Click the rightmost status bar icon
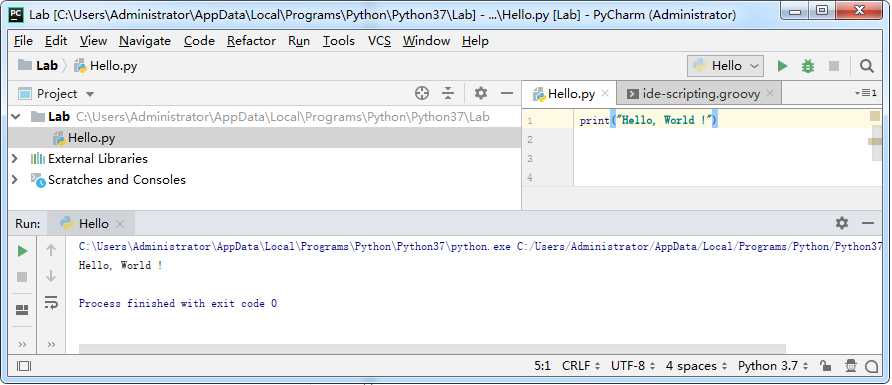Screen dimensions: 892x385 pos(872,366)
